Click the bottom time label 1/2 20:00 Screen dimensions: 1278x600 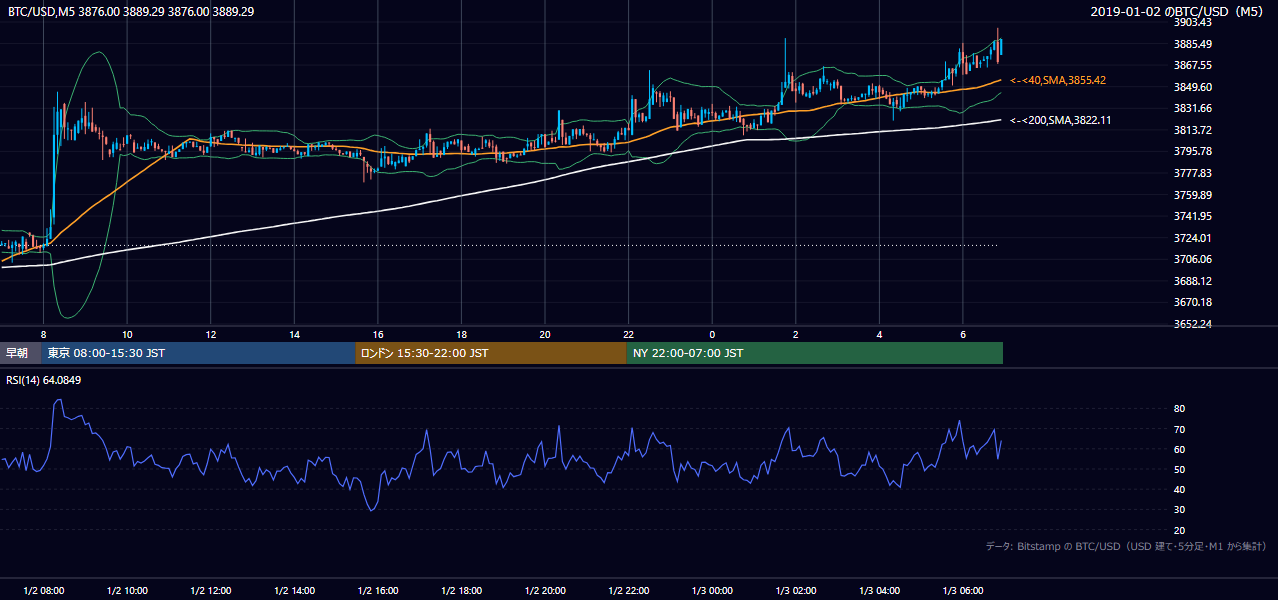pos(545,590)
